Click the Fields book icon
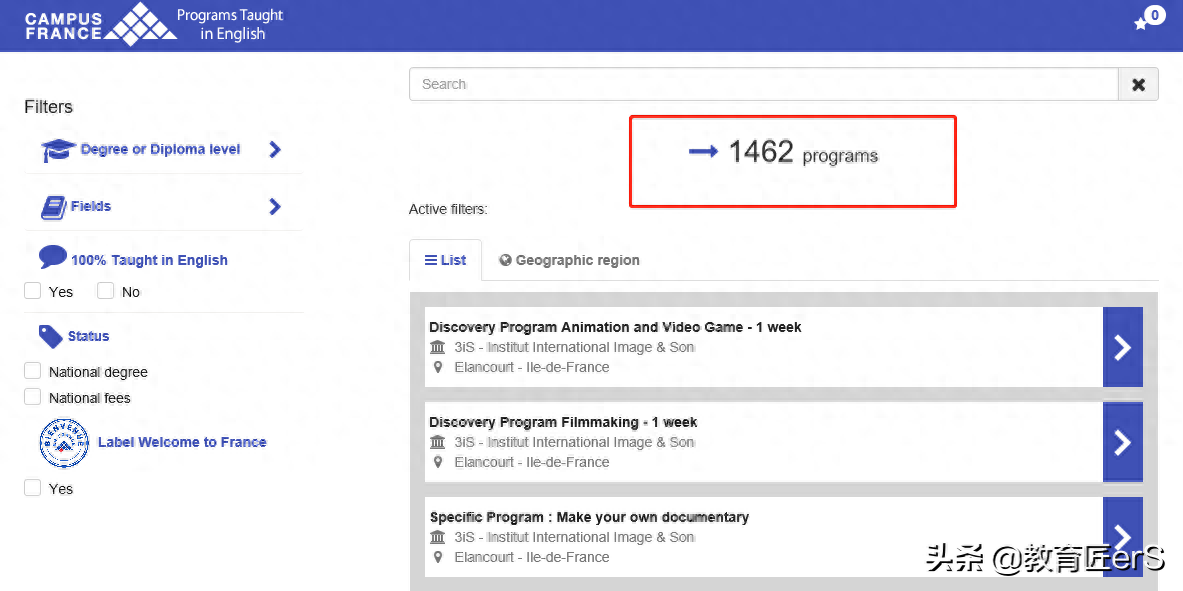 53,207
